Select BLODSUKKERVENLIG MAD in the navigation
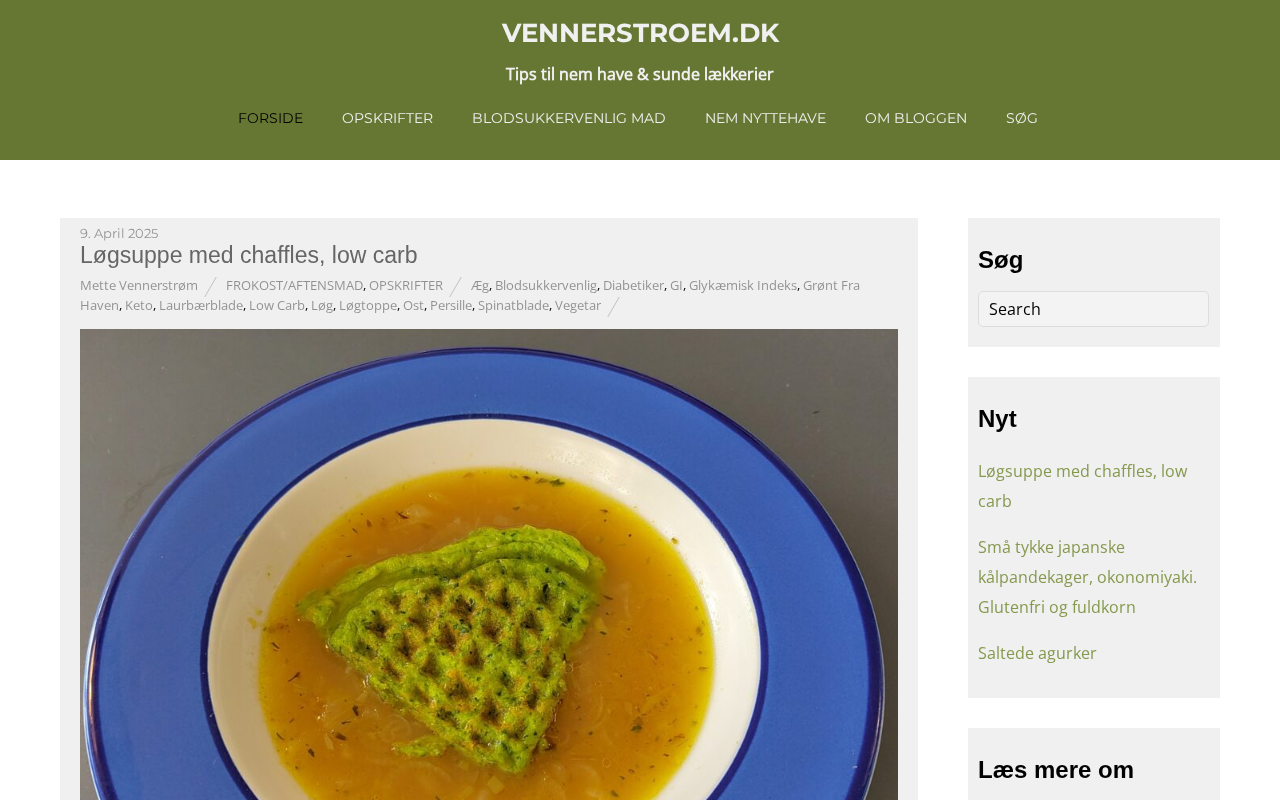 click(568, 118)
